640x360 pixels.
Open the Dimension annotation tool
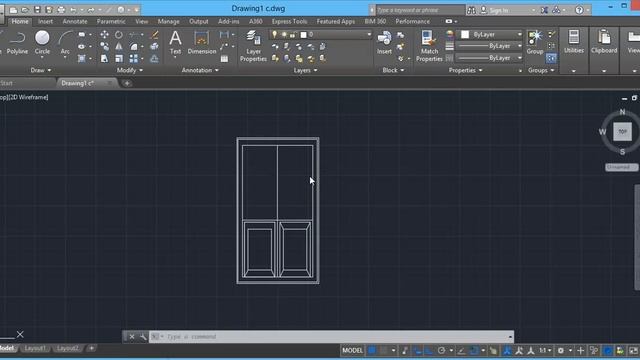point(202,42)
